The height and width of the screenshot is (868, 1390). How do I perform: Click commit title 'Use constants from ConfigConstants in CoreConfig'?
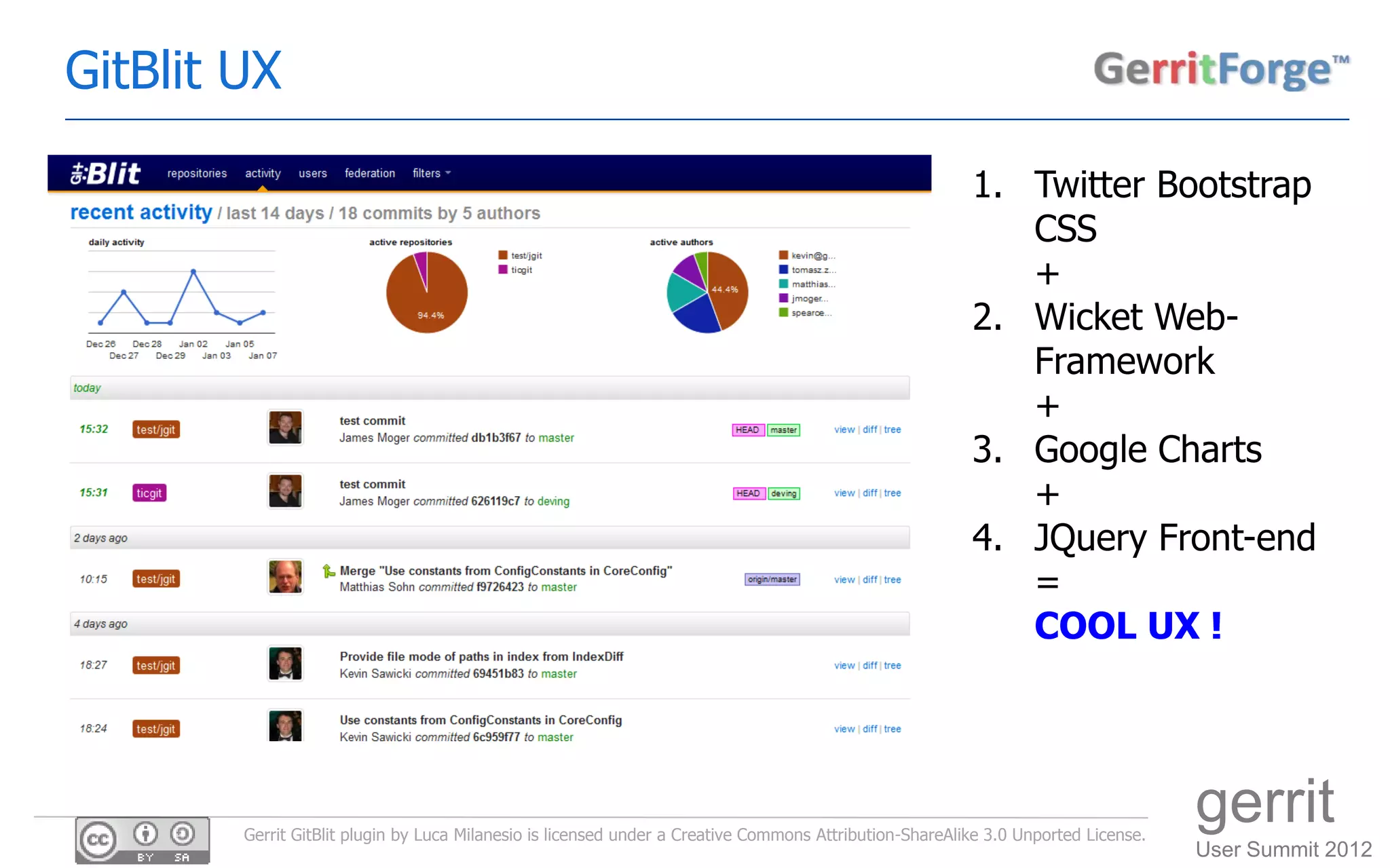(x=481, y=720)
